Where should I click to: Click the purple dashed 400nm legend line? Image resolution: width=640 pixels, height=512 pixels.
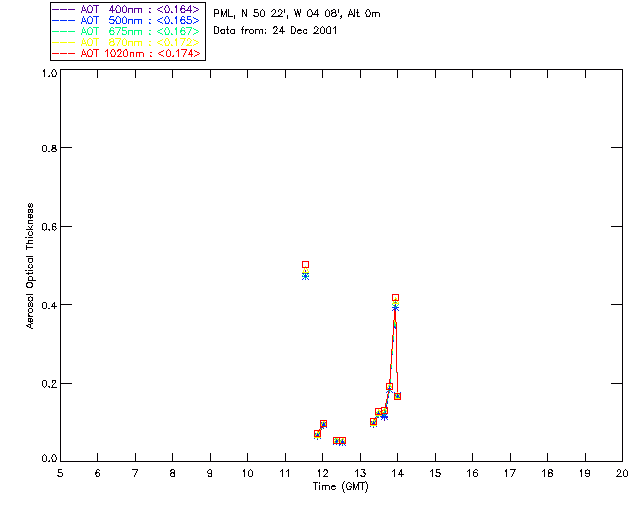click(64, 9)
